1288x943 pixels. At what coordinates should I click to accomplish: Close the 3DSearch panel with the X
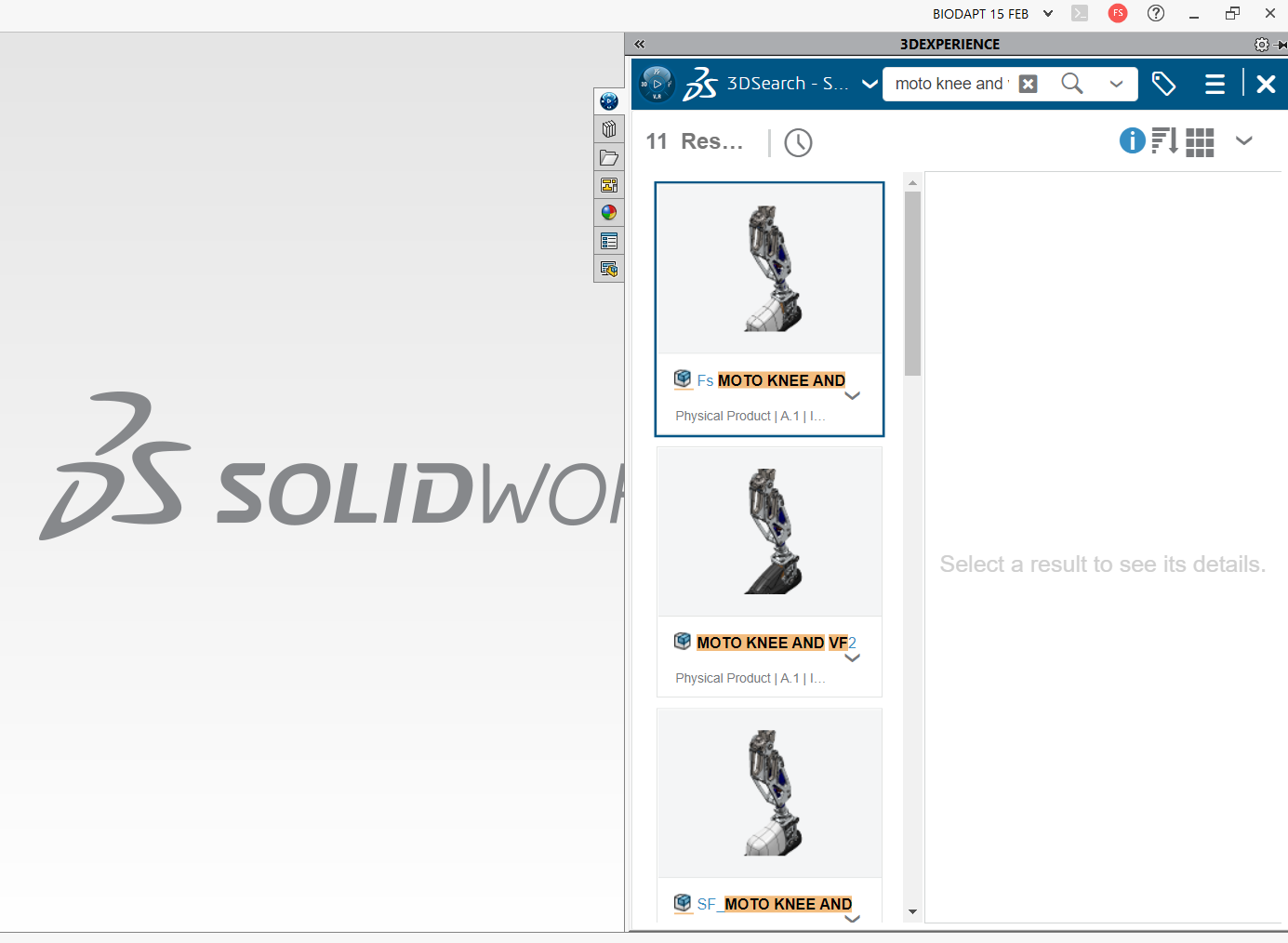click(1266, 84)
